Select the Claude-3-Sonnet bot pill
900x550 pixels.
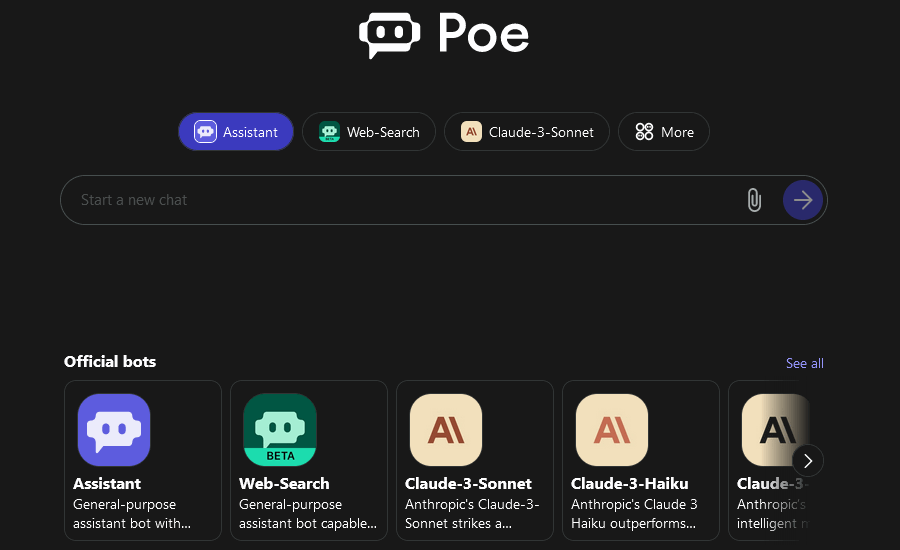coord(526,132)
